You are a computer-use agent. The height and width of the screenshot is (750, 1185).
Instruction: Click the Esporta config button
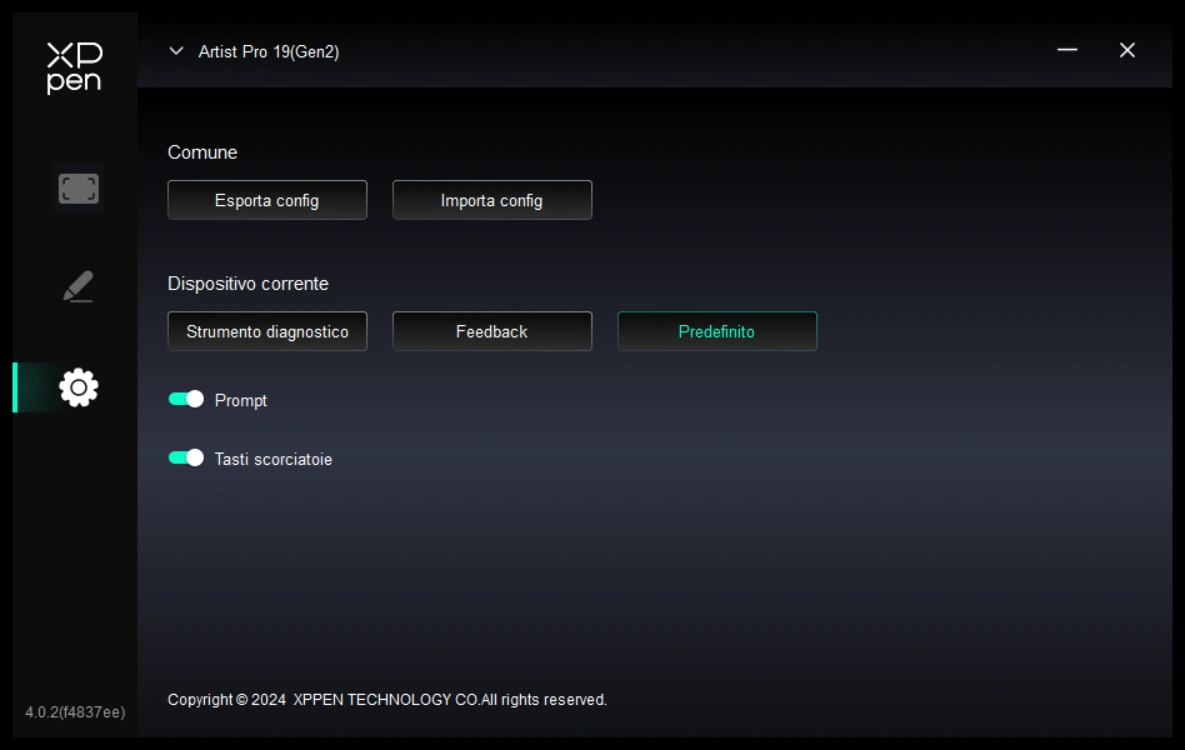tap(267, 200)
